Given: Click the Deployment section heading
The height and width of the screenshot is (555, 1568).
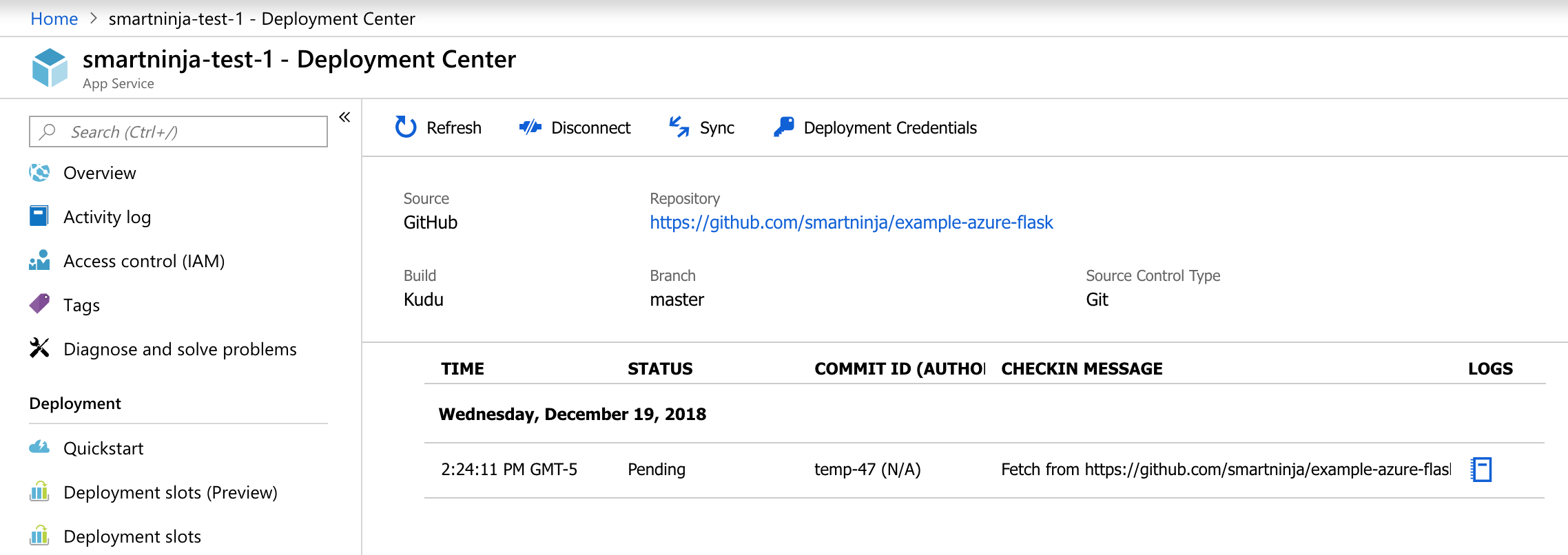Looking at the screenshot, I should [75, 404].
